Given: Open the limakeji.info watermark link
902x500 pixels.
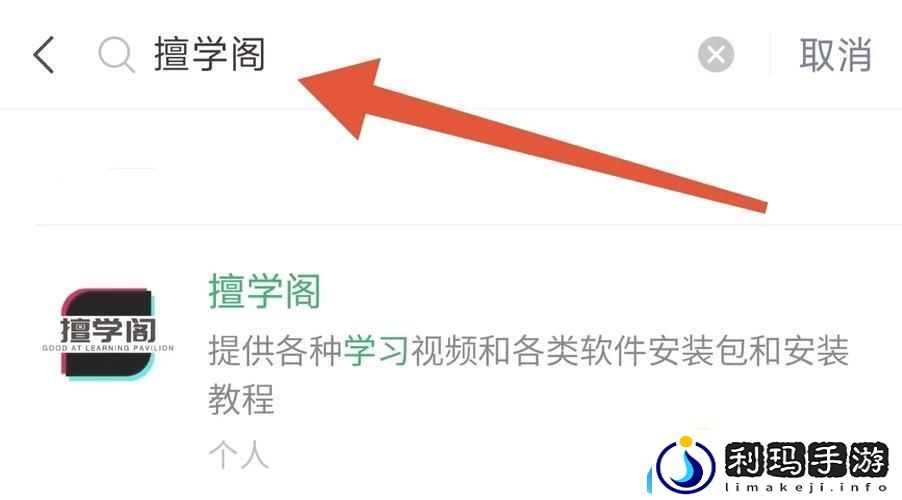Looking at the screenshot, I should click(x=807, y=487).
